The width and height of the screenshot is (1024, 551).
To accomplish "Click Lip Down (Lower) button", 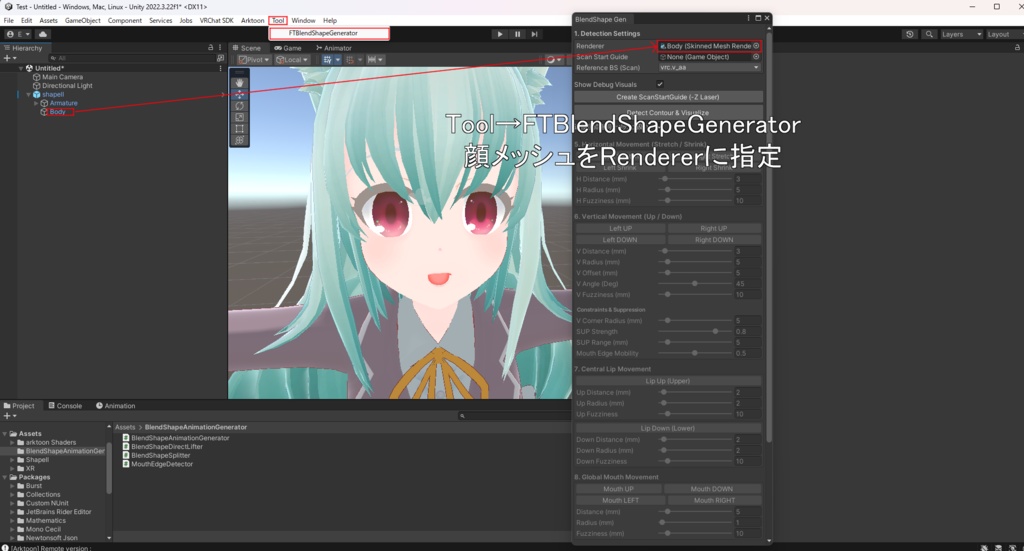I will click(667, 428).
